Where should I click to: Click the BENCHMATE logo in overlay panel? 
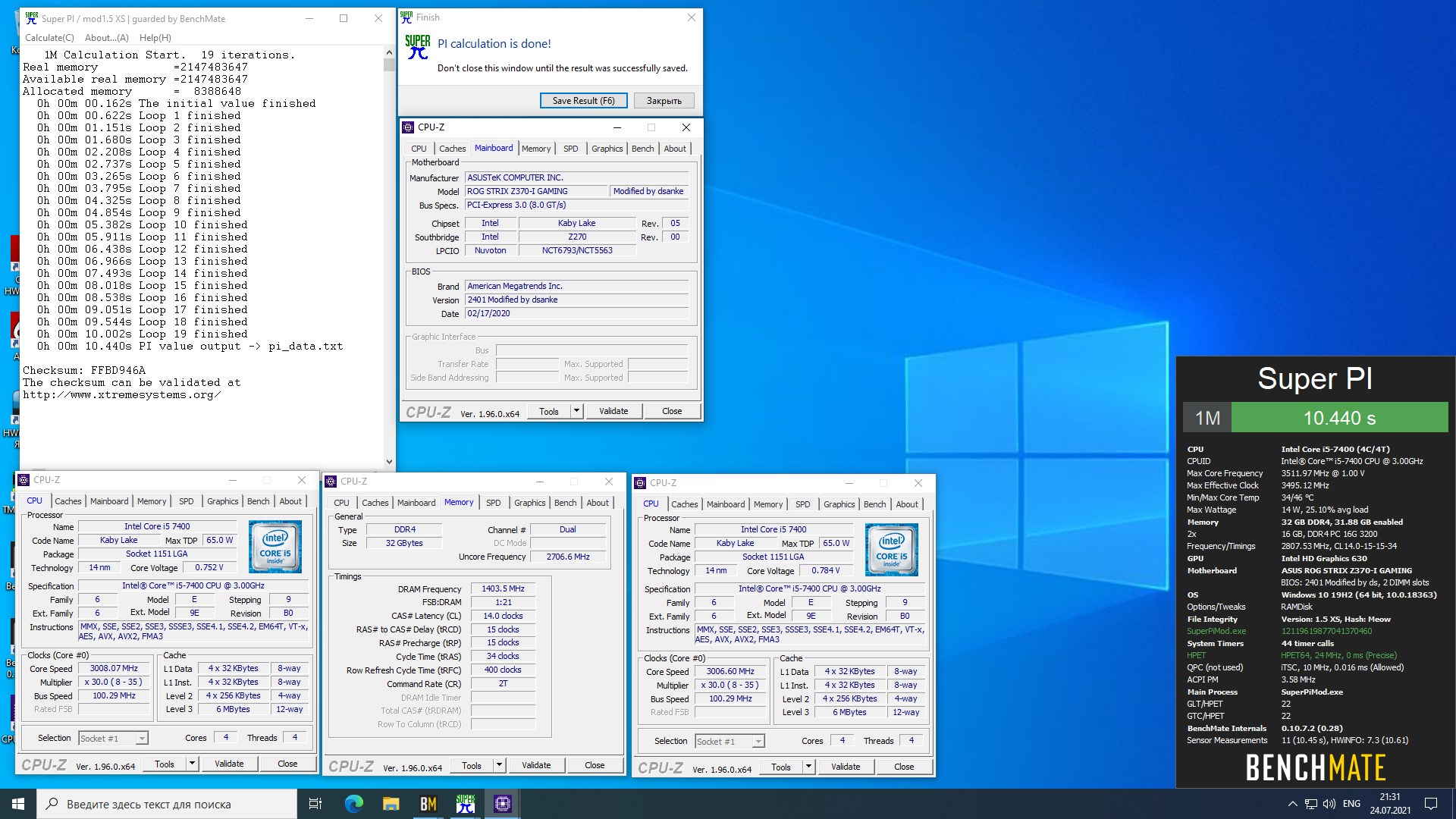(x=1316, y=767)
